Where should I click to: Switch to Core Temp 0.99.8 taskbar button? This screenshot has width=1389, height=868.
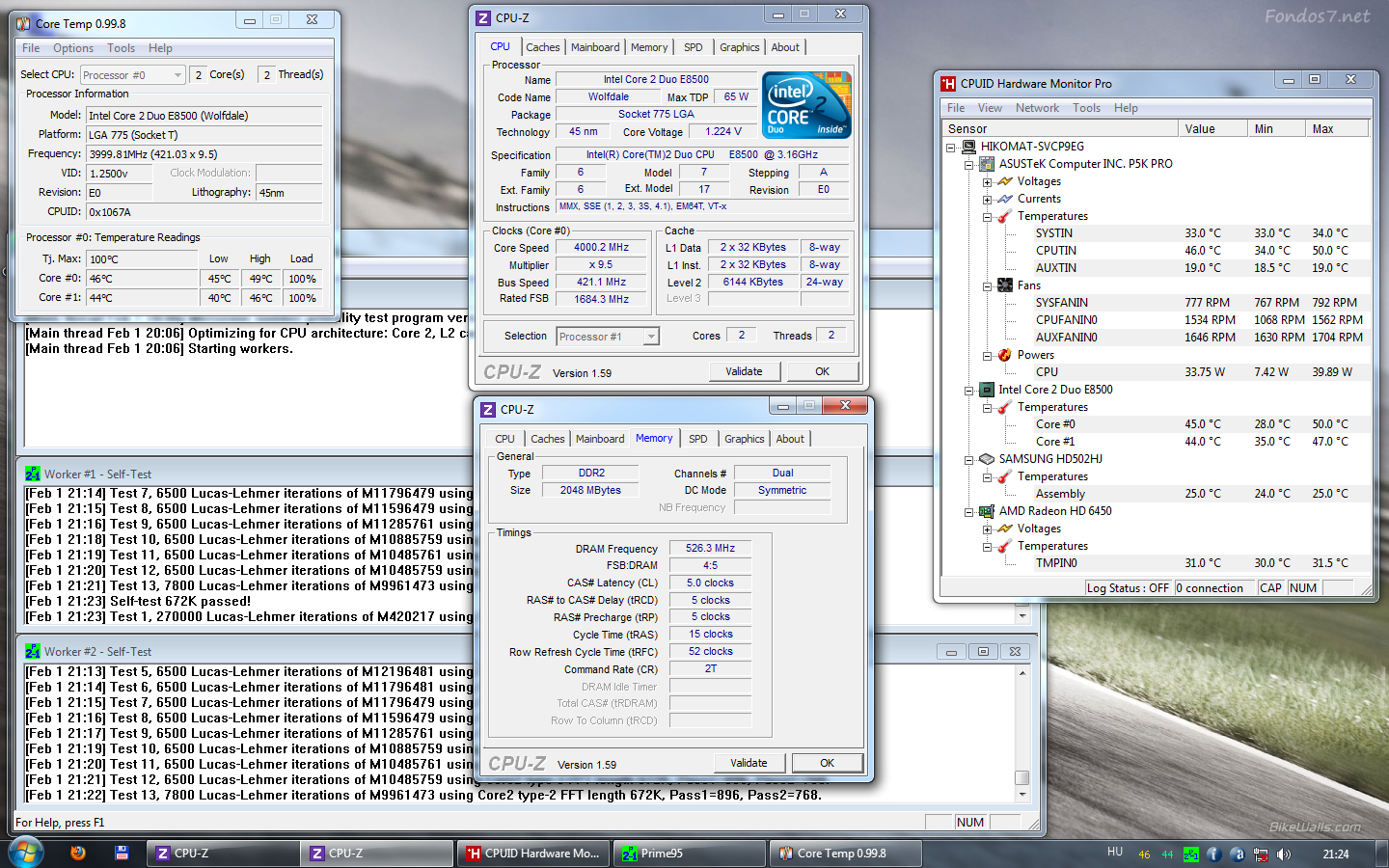tap(845, 854)
